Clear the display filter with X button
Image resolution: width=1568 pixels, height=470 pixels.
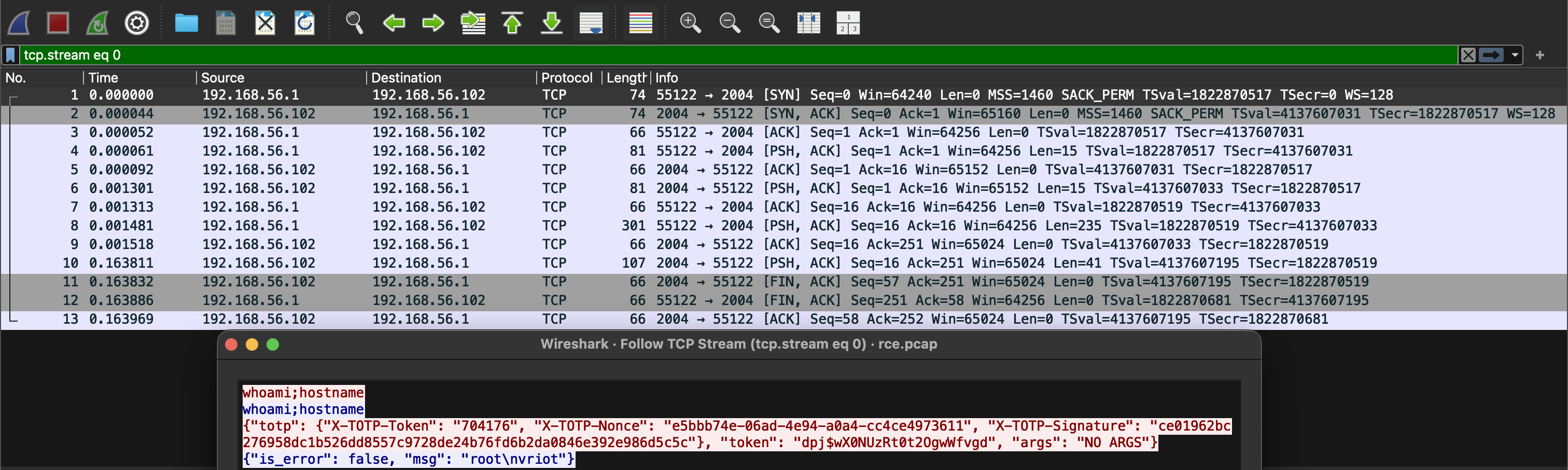(x=1468, y=55)
